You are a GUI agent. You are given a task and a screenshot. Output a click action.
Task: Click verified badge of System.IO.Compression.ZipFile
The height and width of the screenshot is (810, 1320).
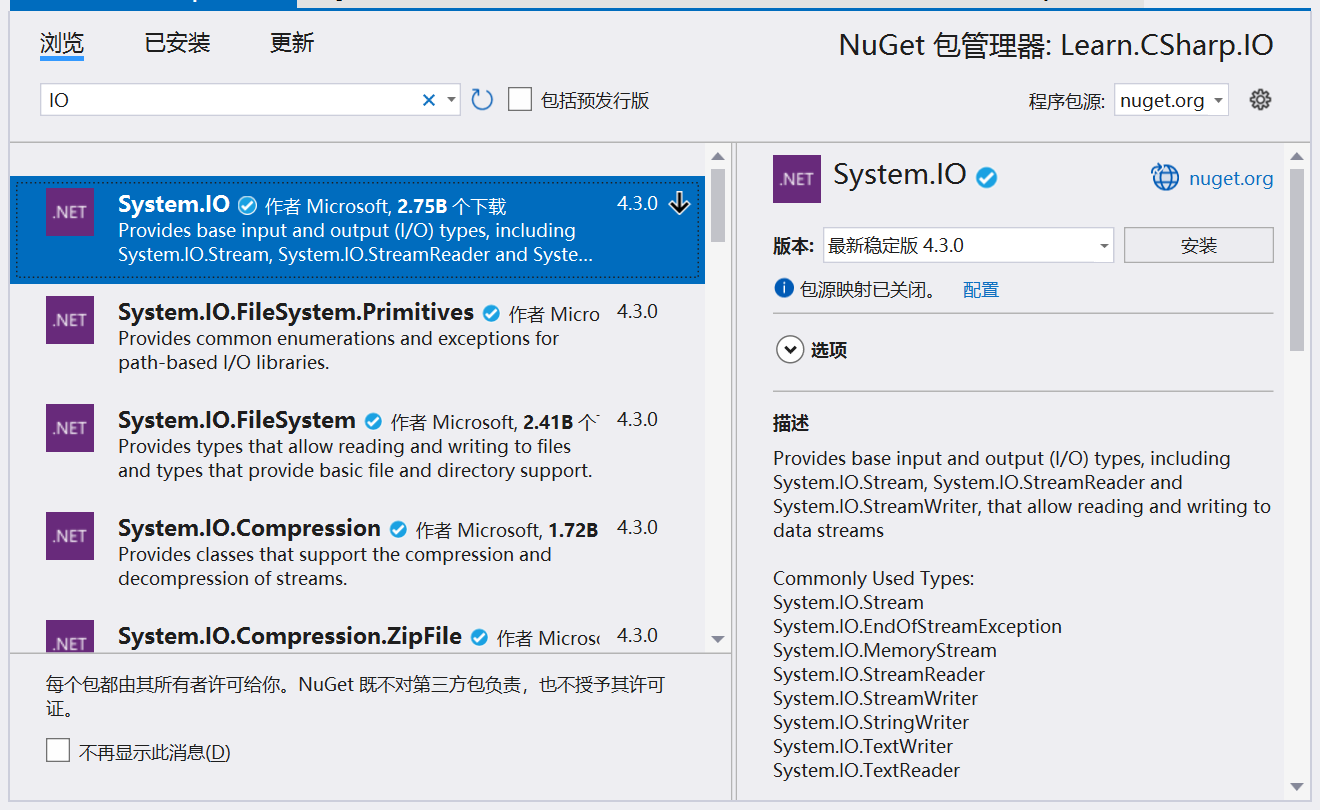[479, 637]
